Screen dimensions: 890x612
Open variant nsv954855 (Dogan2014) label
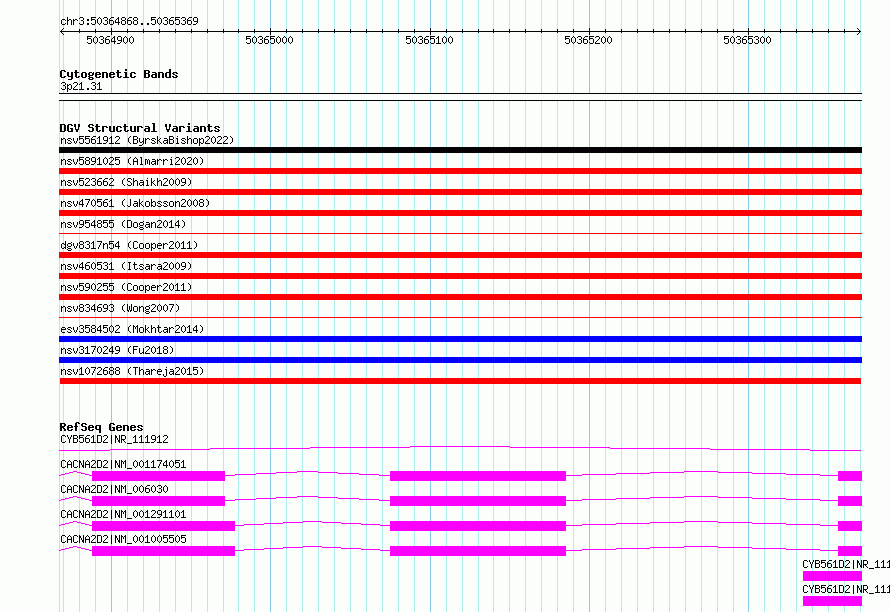[123, 224]
